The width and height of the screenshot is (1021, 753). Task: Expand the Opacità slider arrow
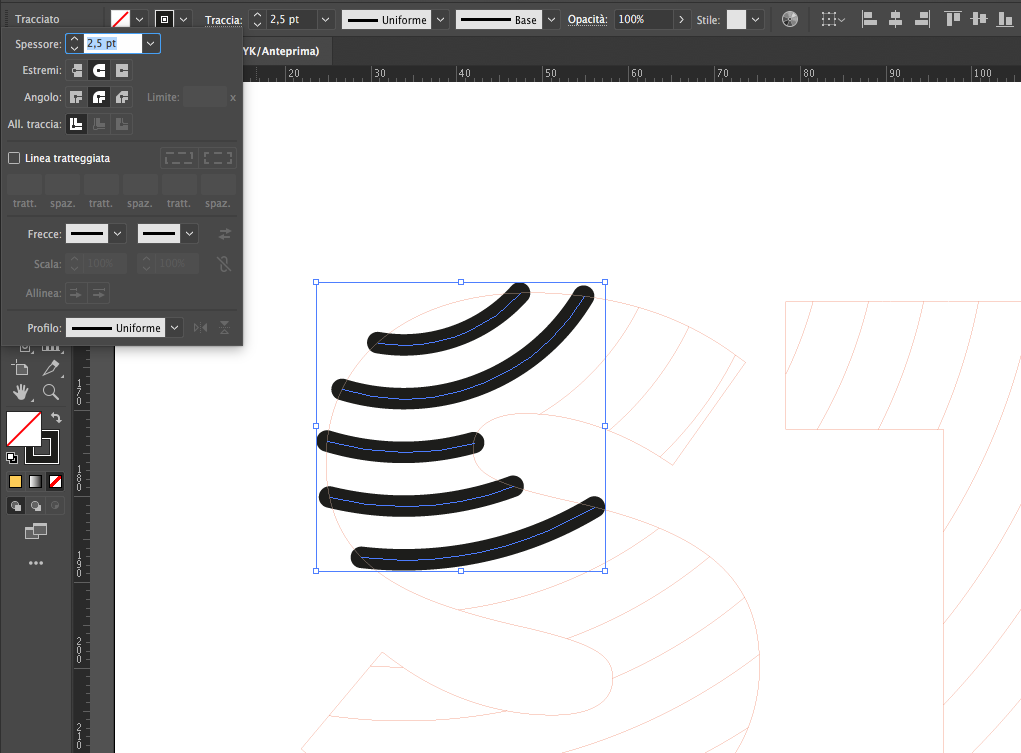point(681,20)
